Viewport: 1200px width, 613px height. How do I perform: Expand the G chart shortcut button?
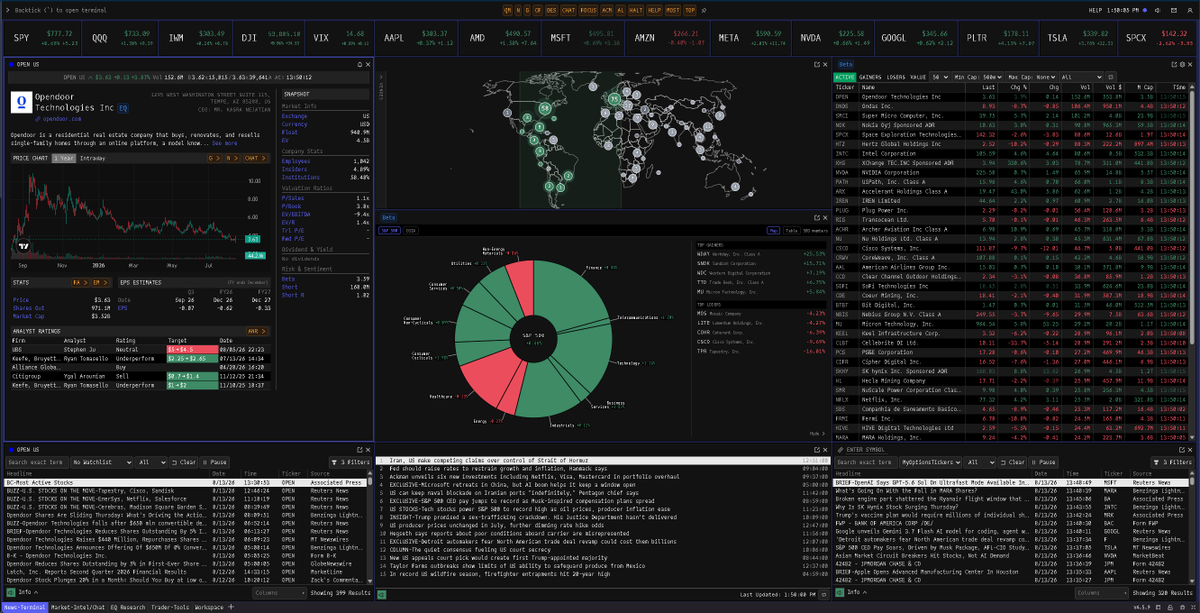(215, 158)
